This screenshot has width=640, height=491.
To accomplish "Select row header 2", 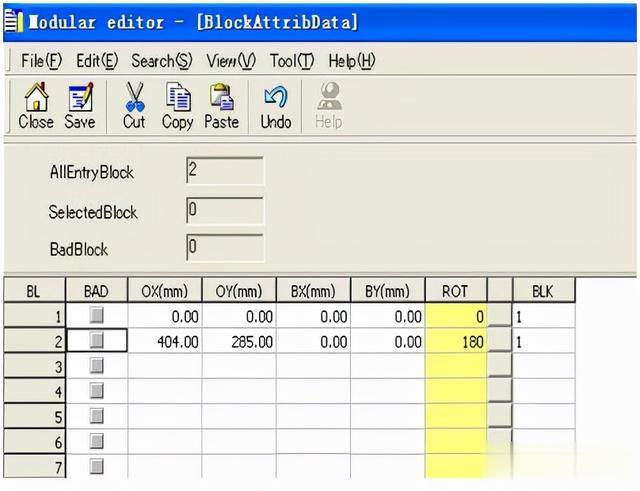I will click(x=35, y=341).
